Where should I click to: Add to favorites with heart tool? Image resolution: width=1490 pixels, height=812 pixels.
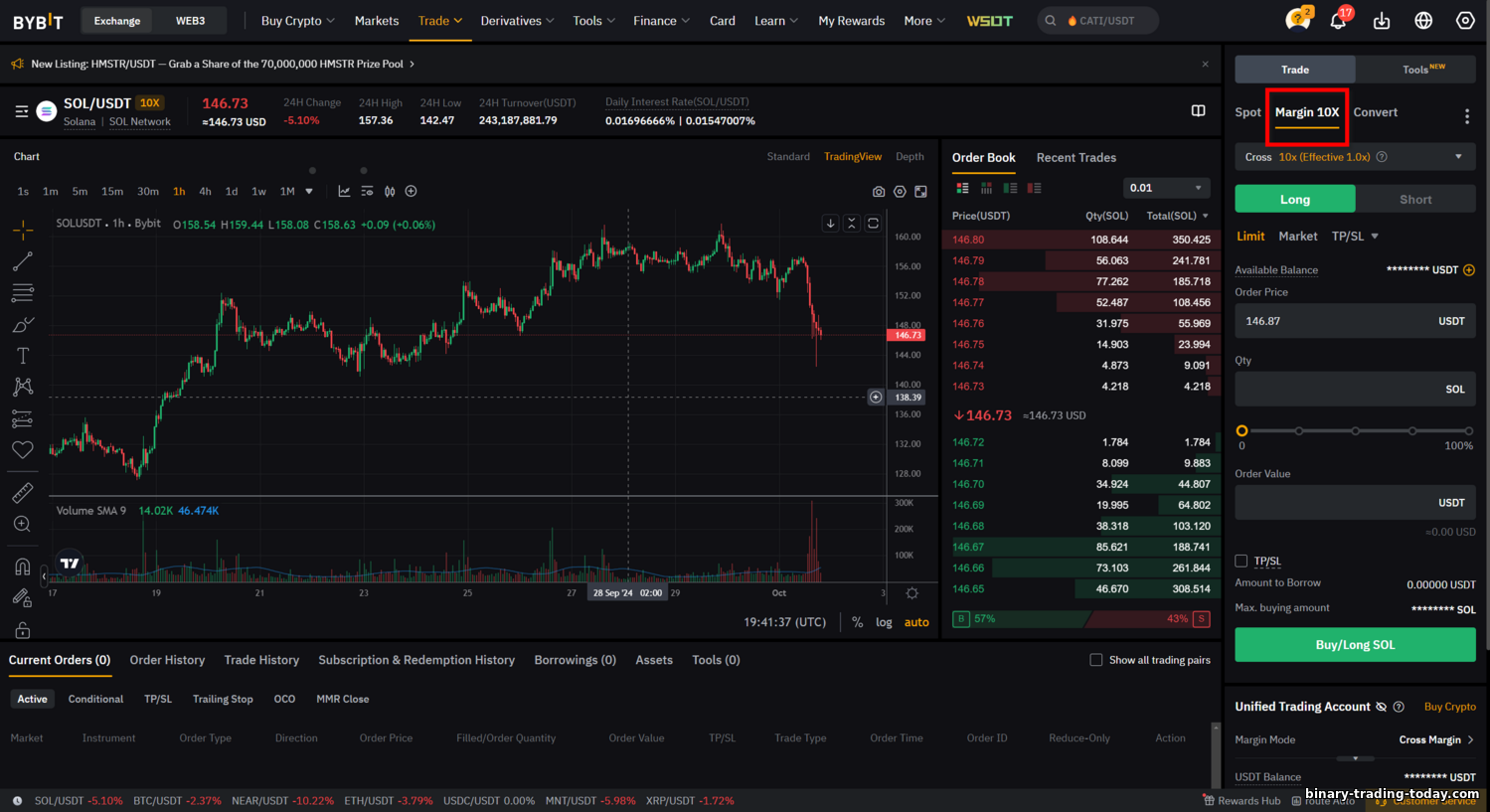click(x=22, y=450)
